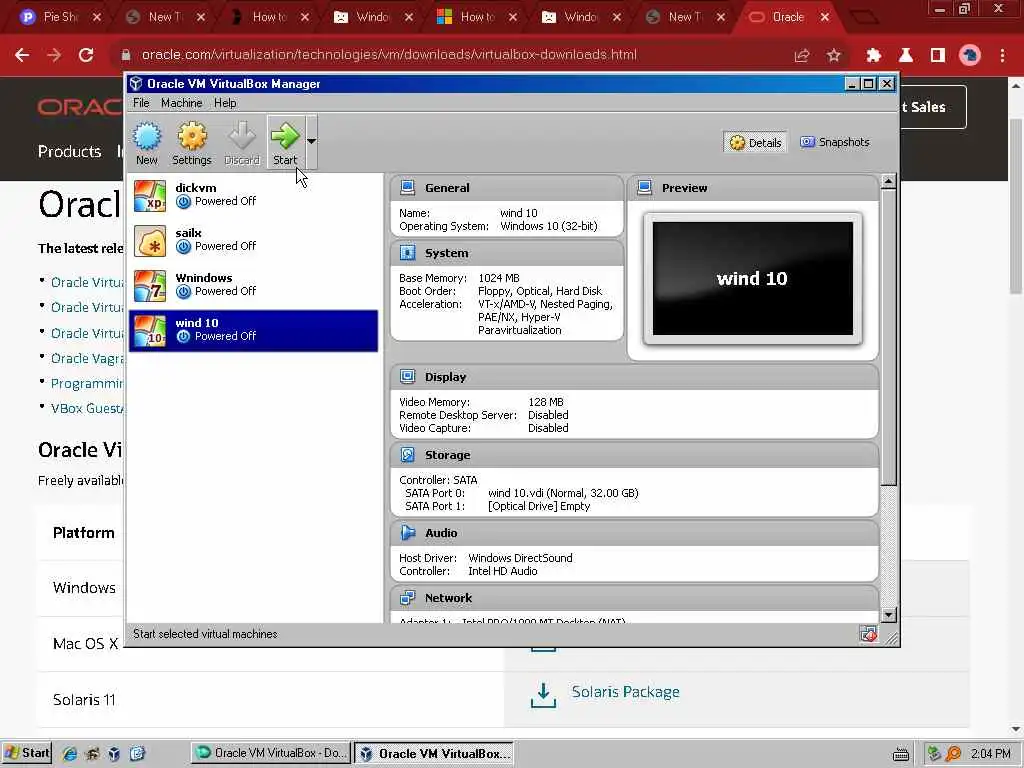Click the General monitor icon

point(408,187)
